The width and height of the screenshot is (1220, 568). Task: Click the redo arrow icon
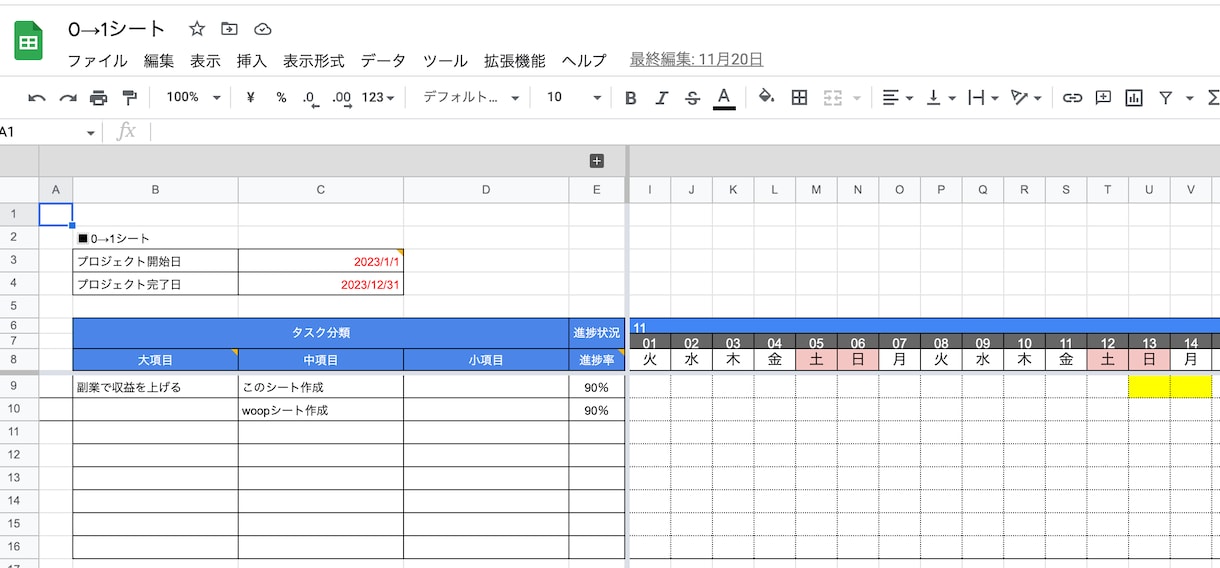(x=68, y=97)
